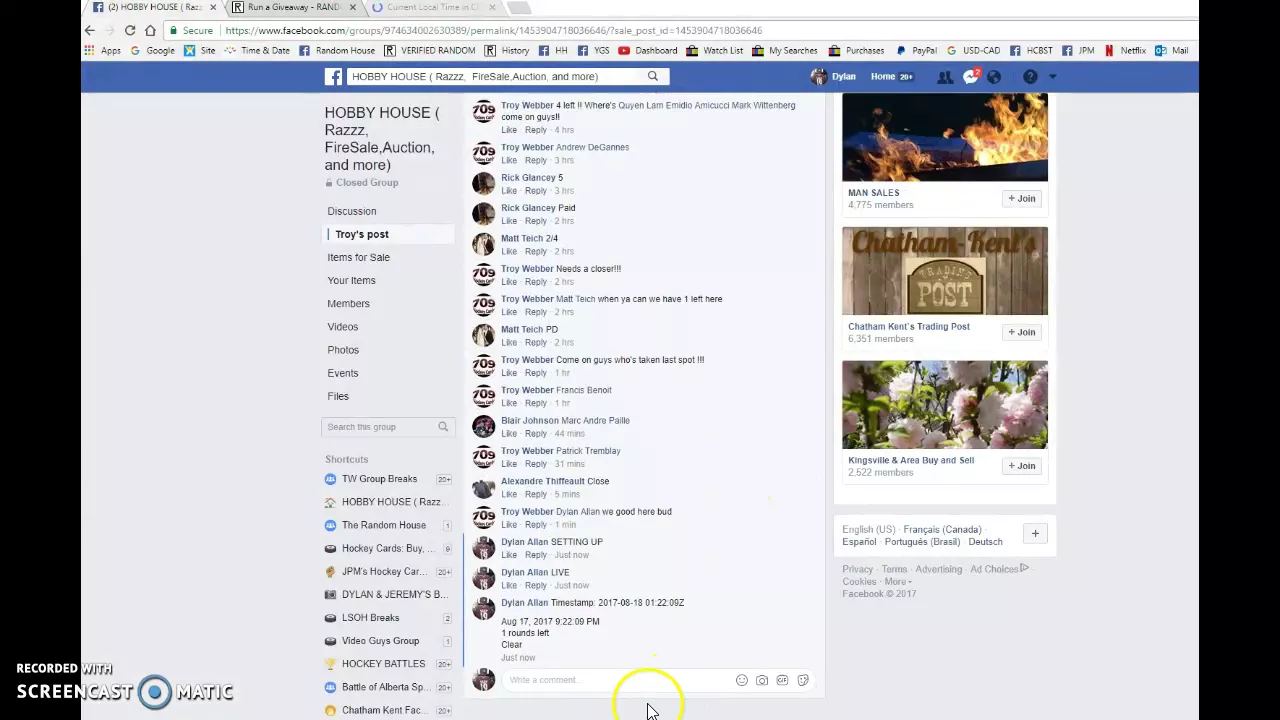1280x720 pixels.
Task: Go back using browser back arrow
Action: pyautogui.click(x=90, y=30)
